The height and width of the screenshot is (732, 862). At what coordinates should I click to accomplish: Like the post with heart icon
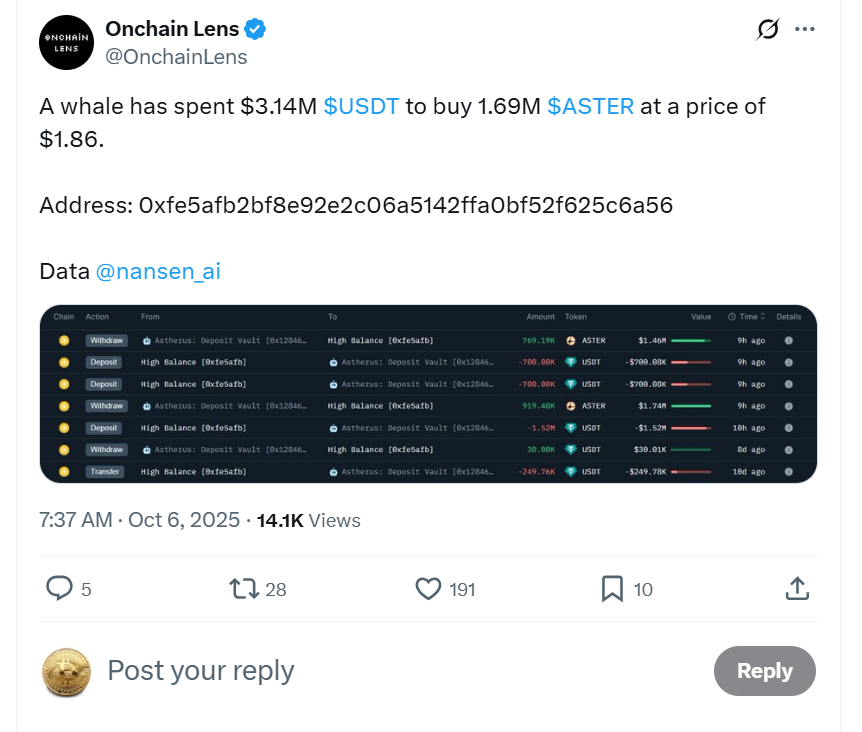pos(428,588)
